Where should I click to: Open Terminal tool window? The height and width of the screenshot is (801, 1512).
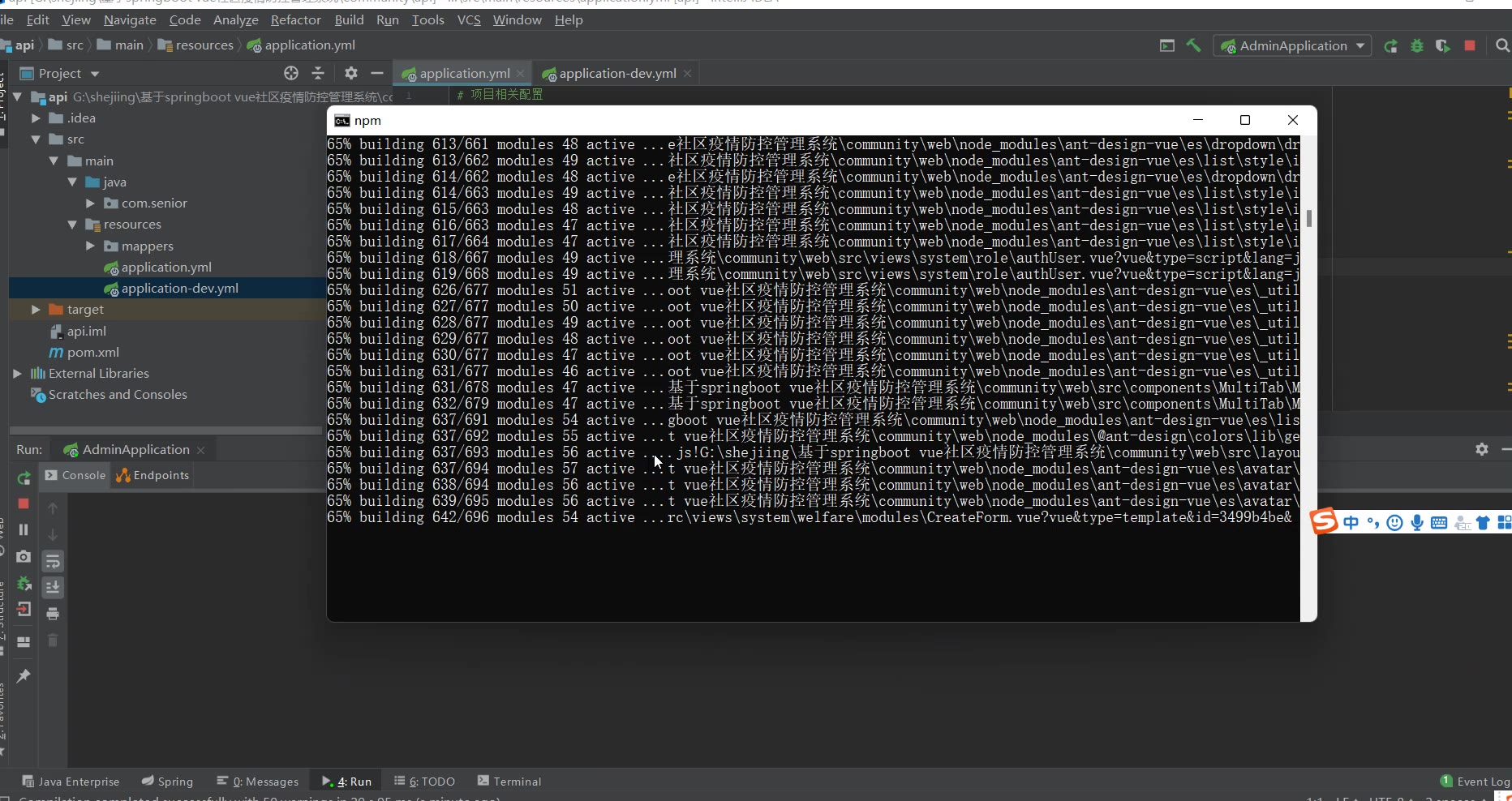click(x=509, y=781)
